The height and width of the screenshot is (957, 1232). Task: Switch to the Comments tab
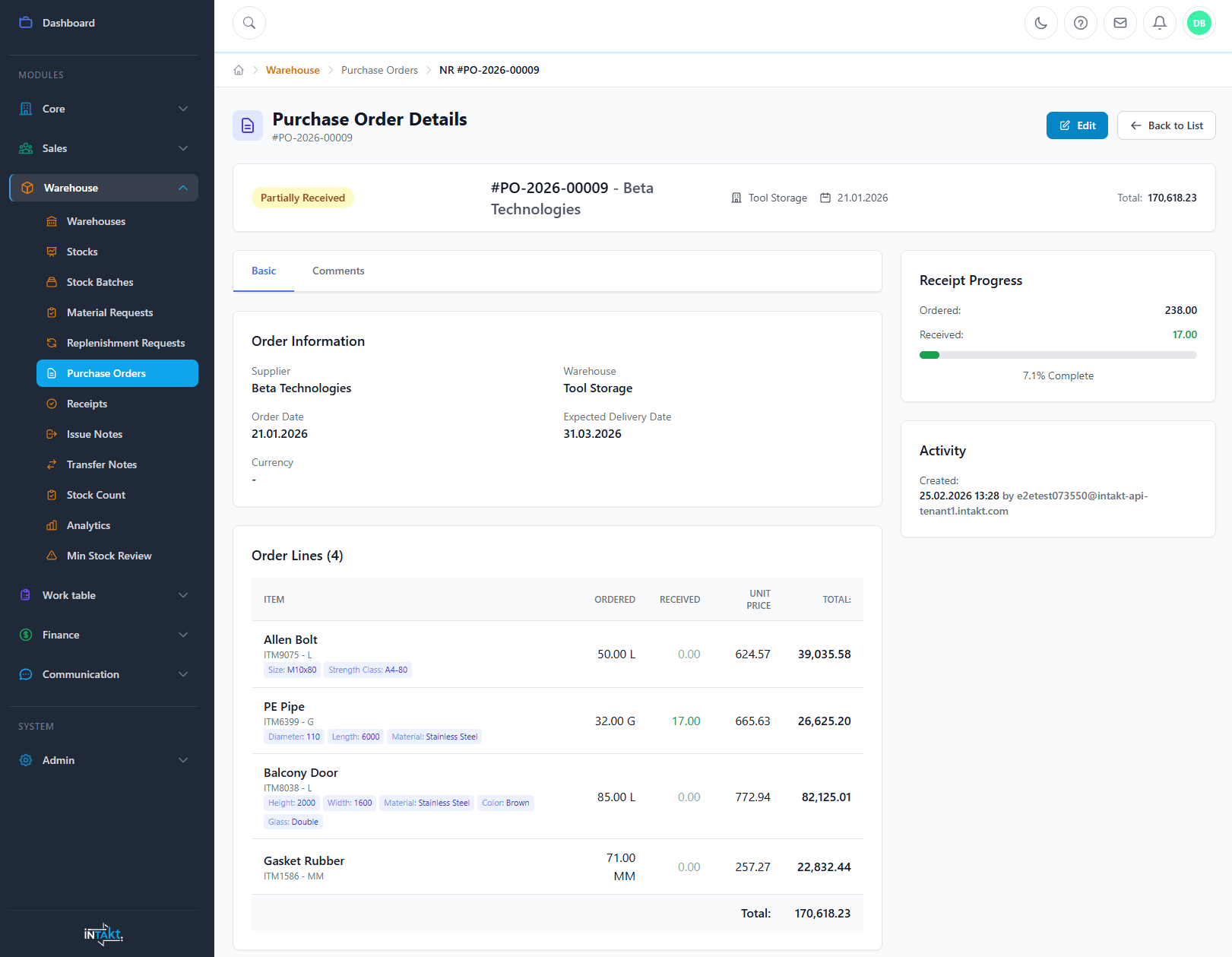(x=338, y=271)
